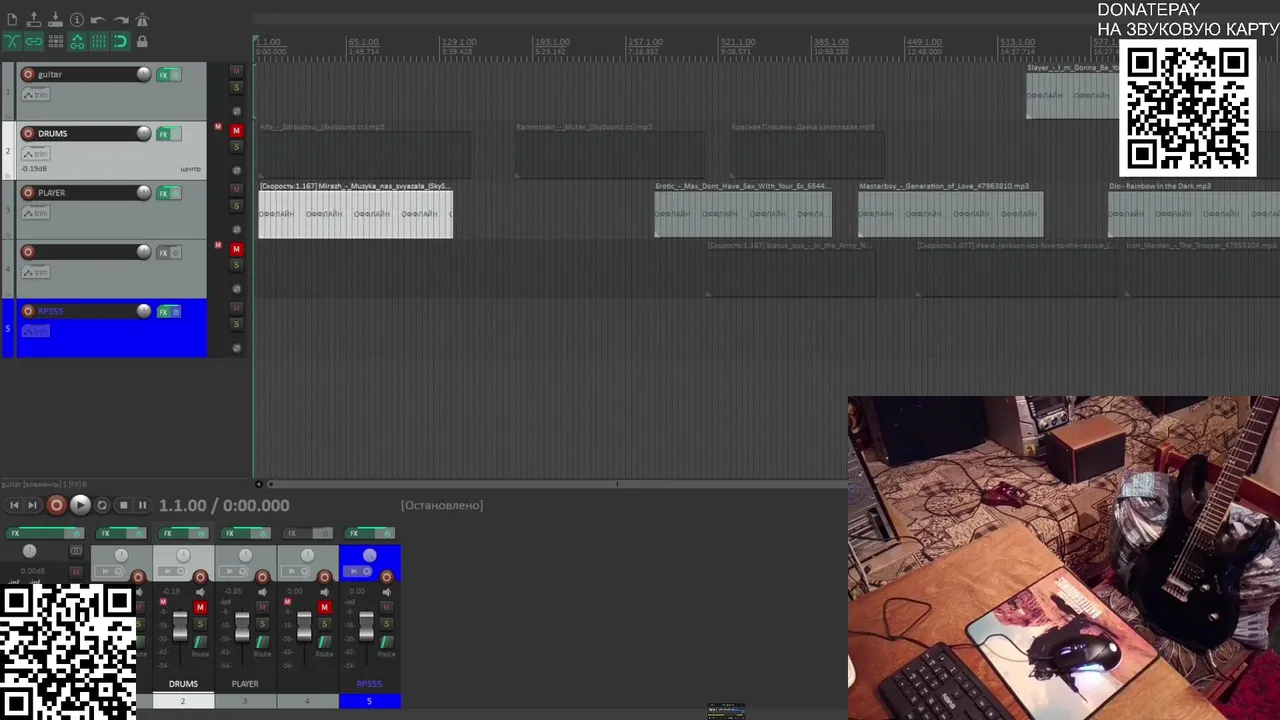
Task: Open DRUMS input dropdown in mixer
Action: [x=171, y=571]
